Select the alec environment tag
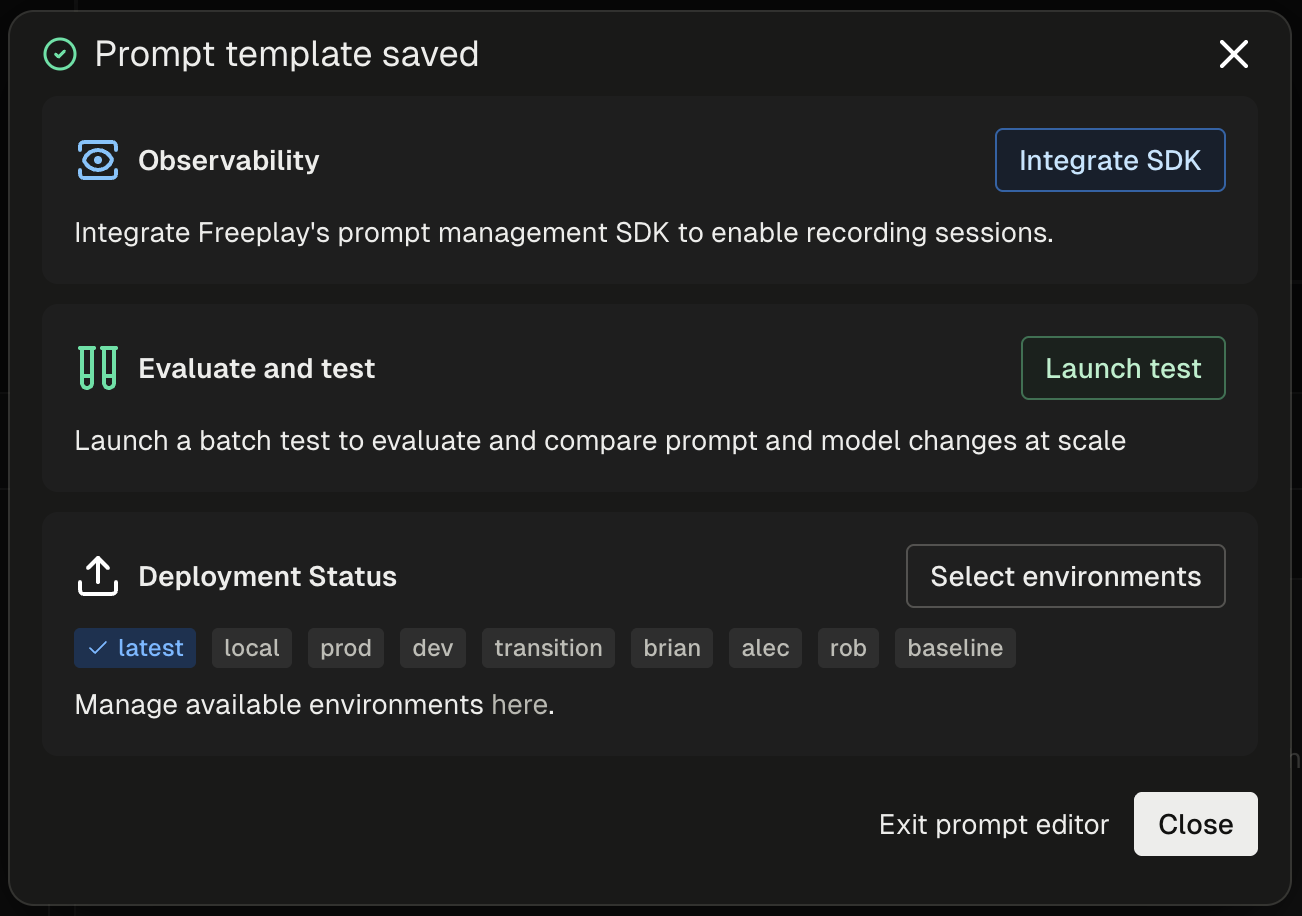 pyautogui.click(x=766, y=648)
